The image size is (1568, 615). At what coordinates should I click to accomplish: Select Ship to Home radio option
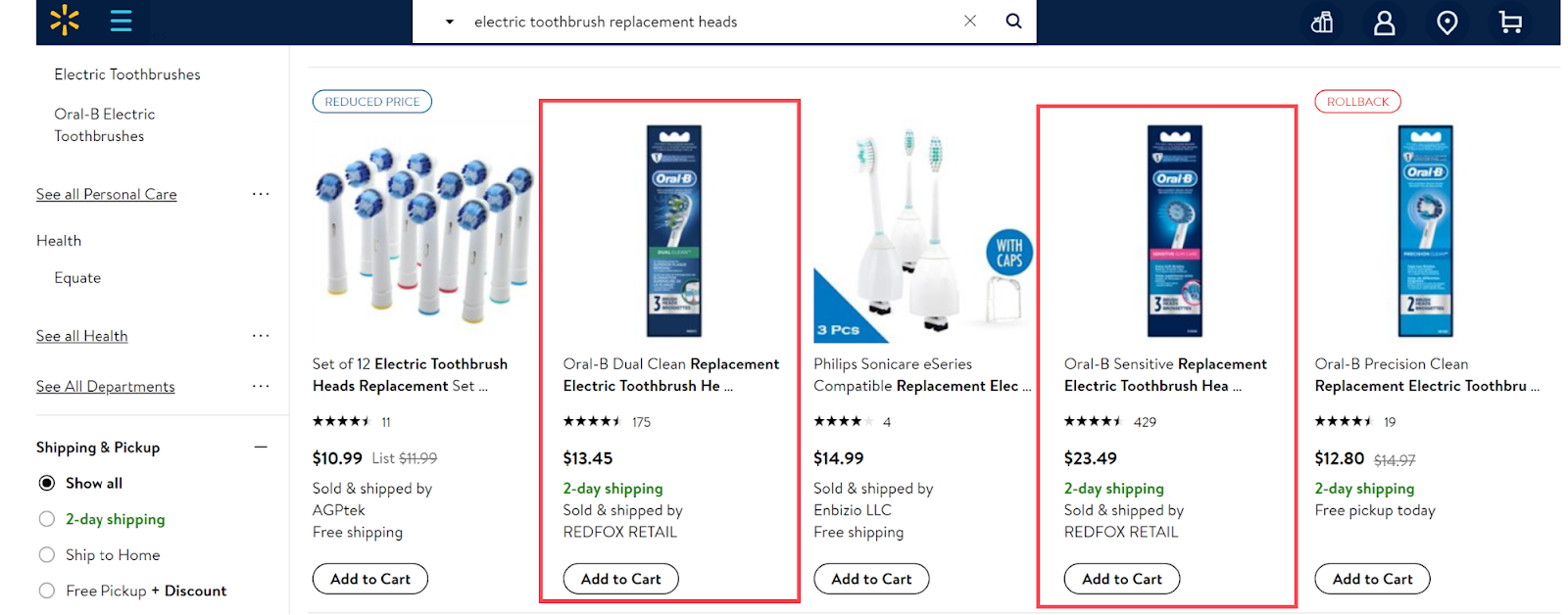[47, 555]
